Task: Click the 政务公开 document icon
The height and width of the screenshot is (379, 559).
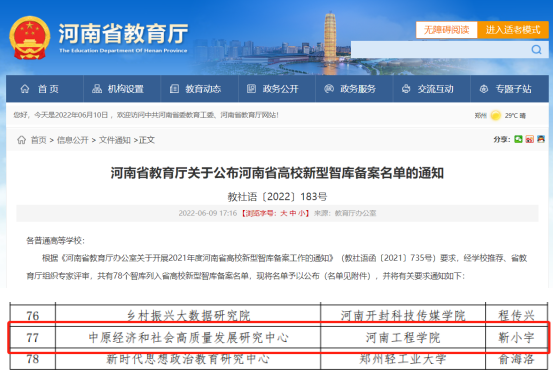Action: [x=251, y=88]
